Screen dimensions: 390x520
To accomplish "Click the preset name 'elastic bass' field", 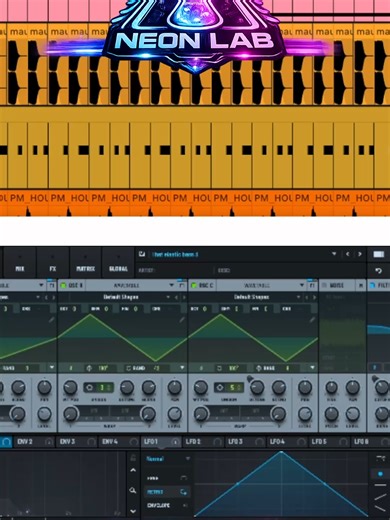I will click(x=175, y=254).
